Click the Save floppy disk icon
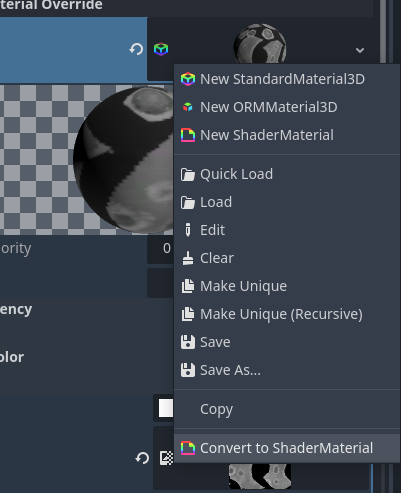The height and width of the screenshot is (493, 401). (x=188, y=342)
